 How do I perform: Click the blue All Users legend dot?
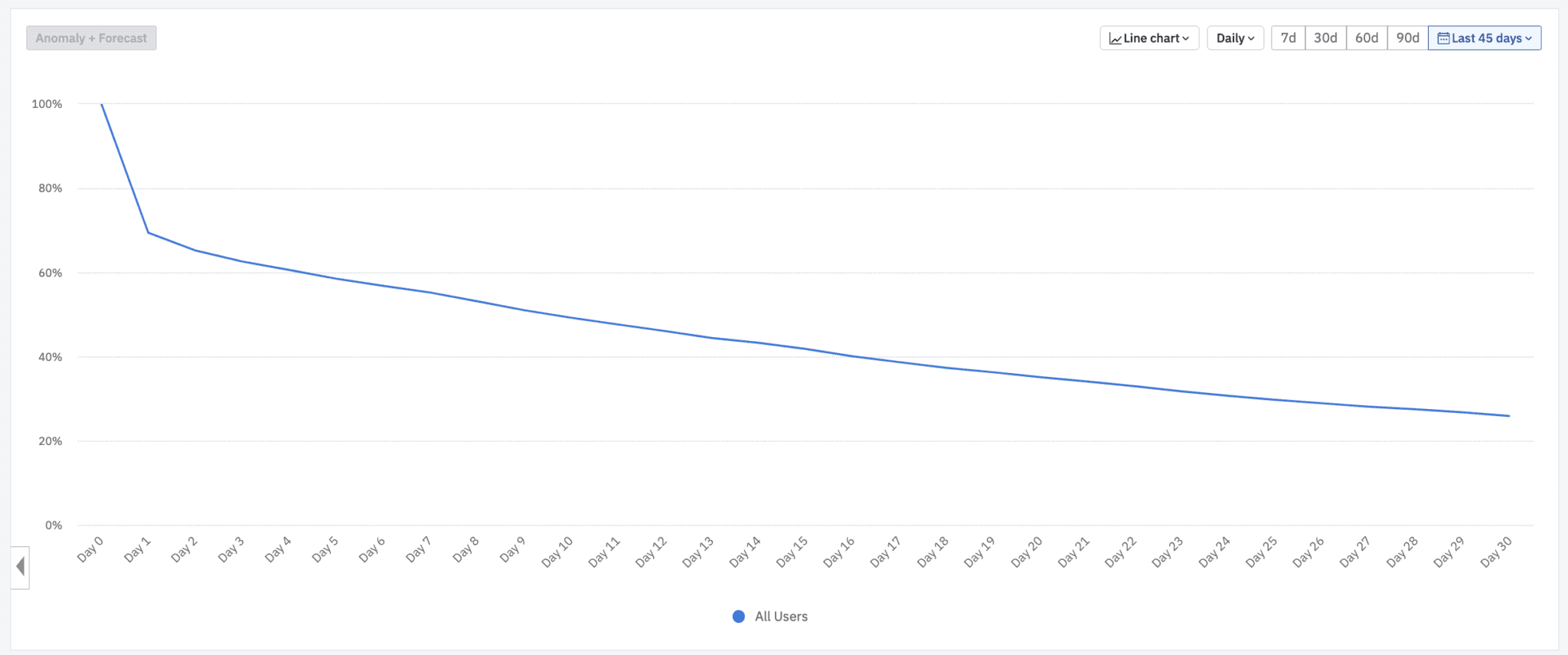[738, 616]
